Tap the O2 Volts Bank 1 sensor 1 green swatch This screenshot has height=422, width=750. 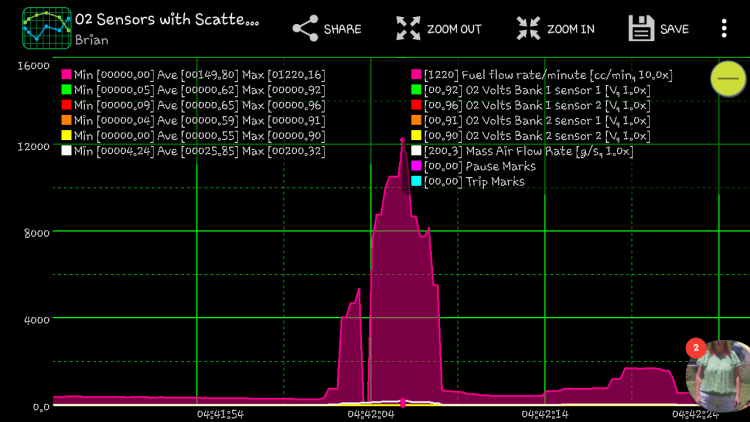pyautogui.click(x=416, y=89)
